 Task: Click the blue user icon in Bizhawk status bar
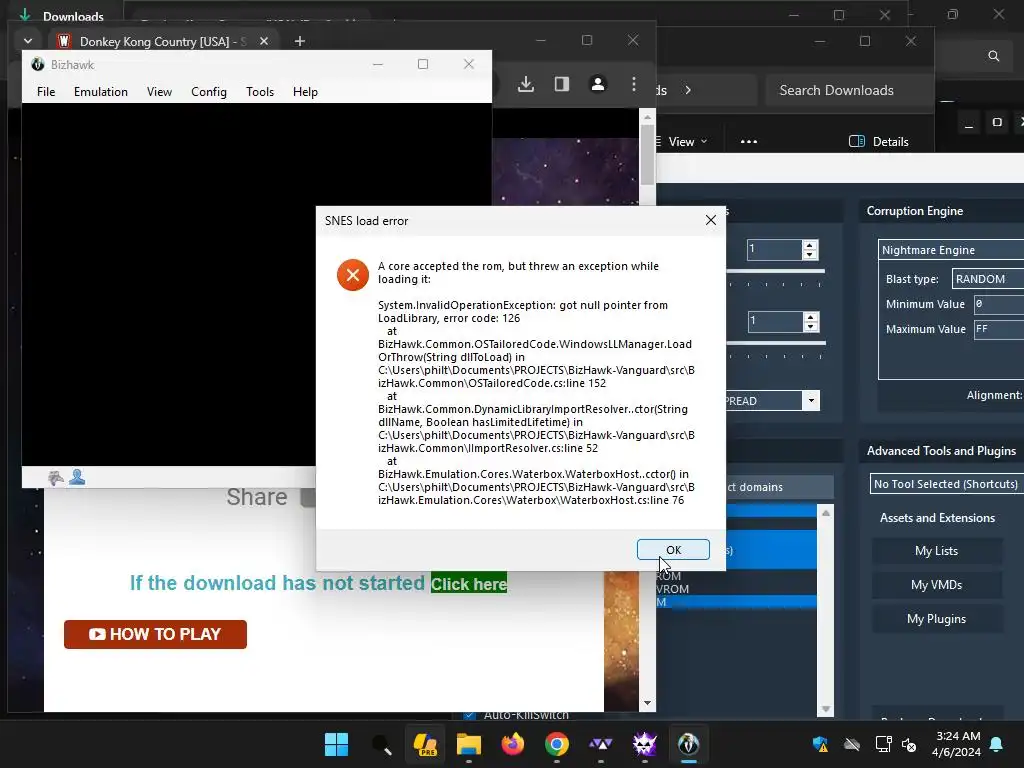(x=77, y=477)
